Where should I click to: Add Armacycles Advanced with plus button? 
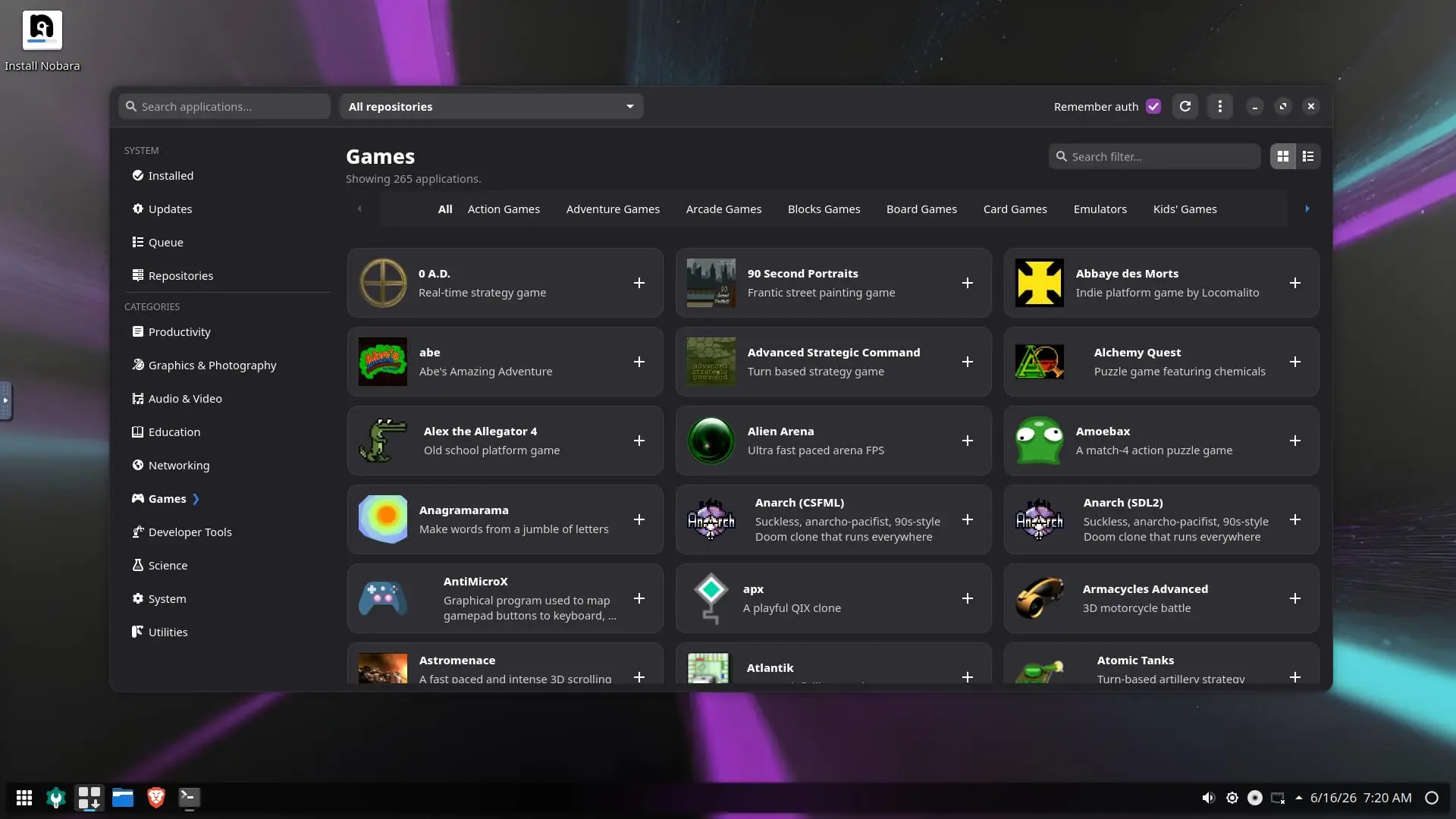click(1295, 598)
